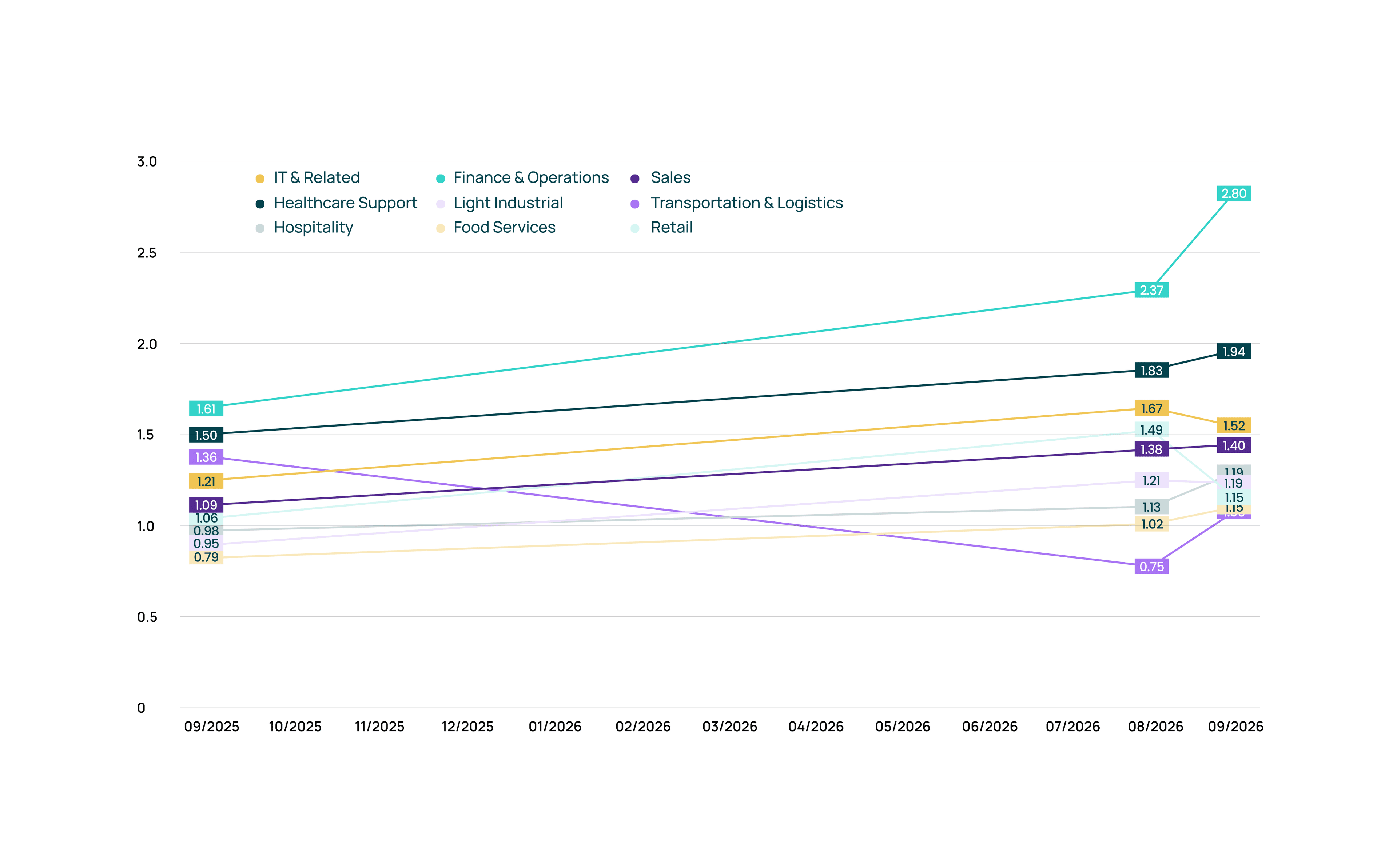Screen dimensions: 1397x868
Task: Click the Hospitality legend label
Action: click(x=314, y=228)
